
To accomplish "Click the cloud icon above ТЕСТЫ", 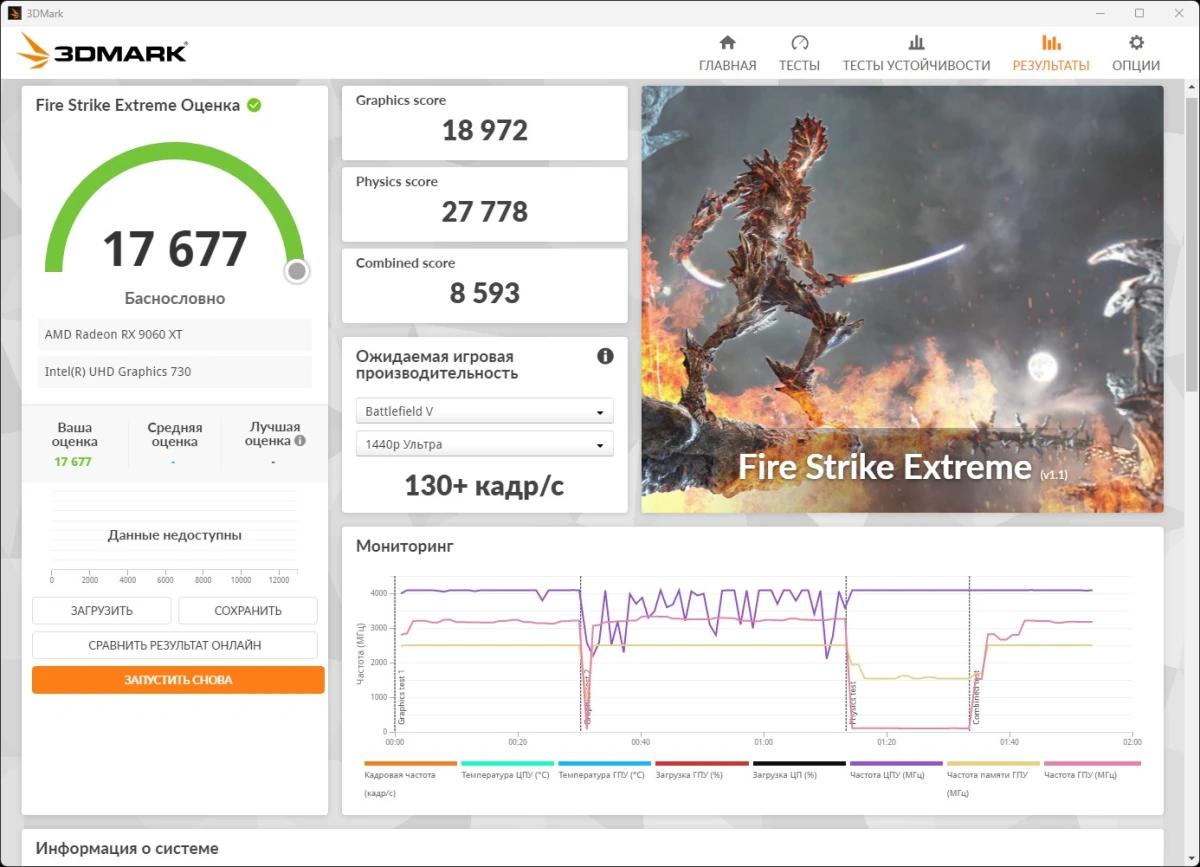I will 799,43.
